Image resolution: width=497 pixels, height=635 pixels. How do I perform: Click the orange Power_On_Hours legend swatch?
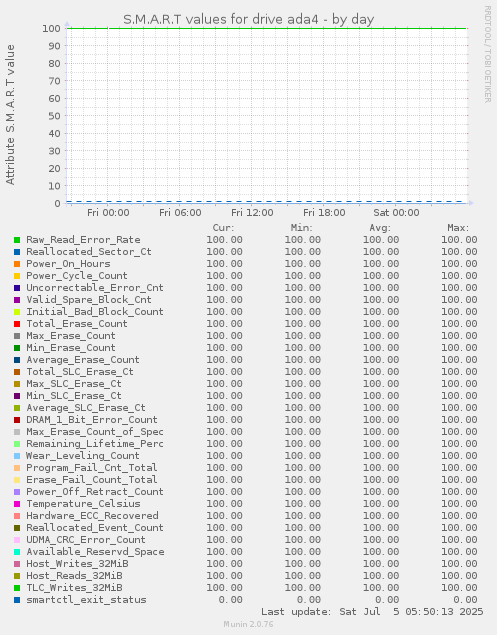17,264
